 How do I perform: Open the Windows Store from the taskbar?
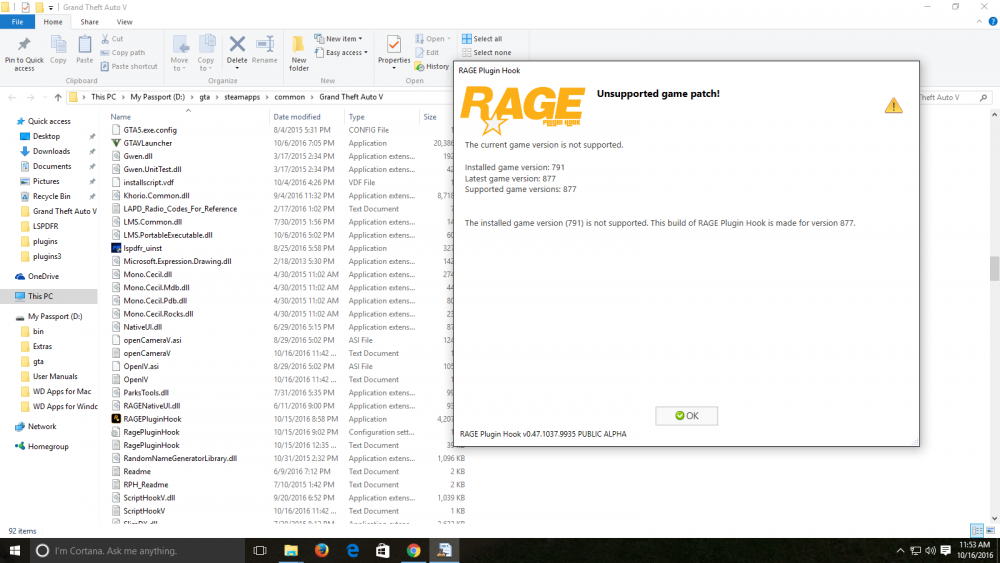[x=383, y=550]
